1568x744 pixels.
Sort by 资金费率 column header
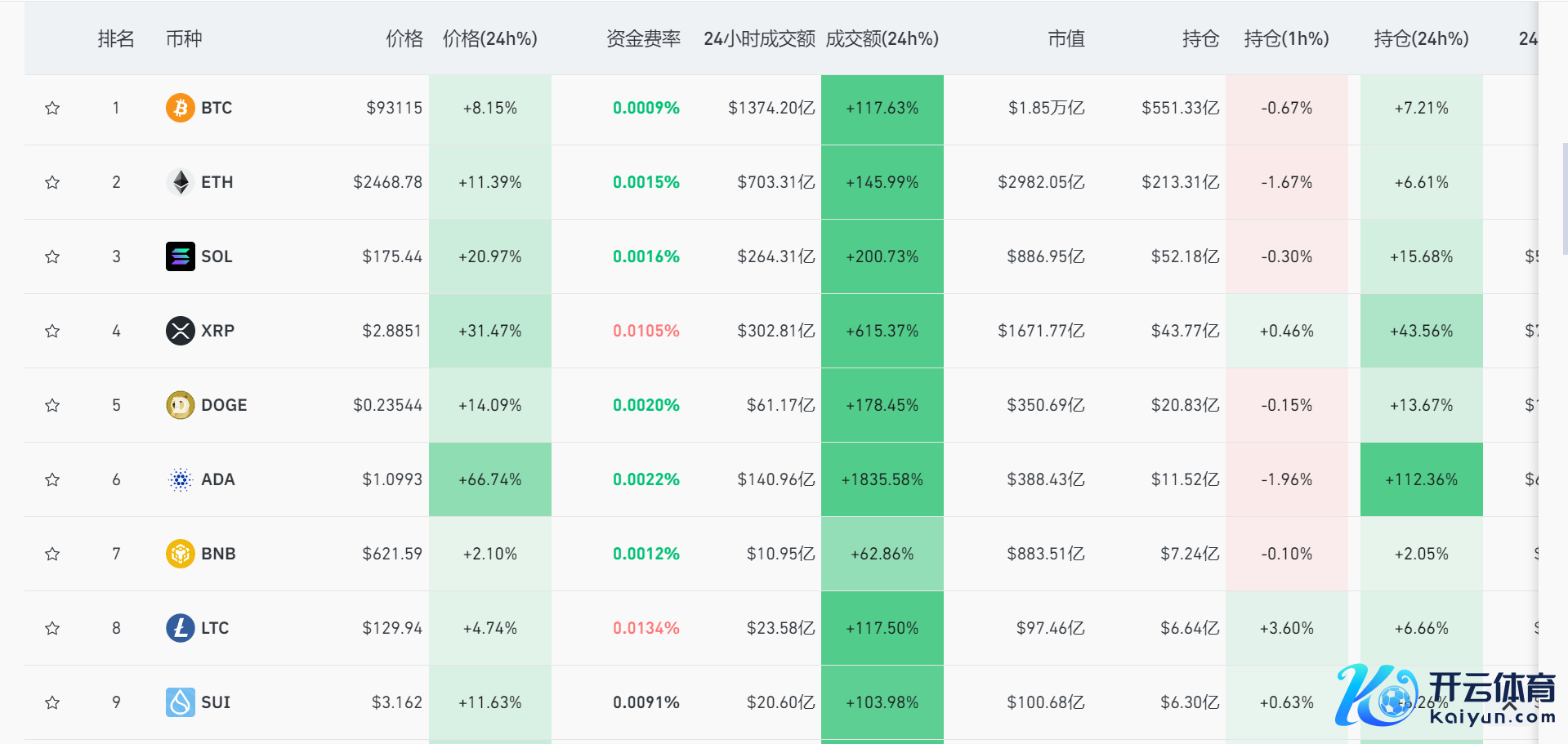pos(643,38)
